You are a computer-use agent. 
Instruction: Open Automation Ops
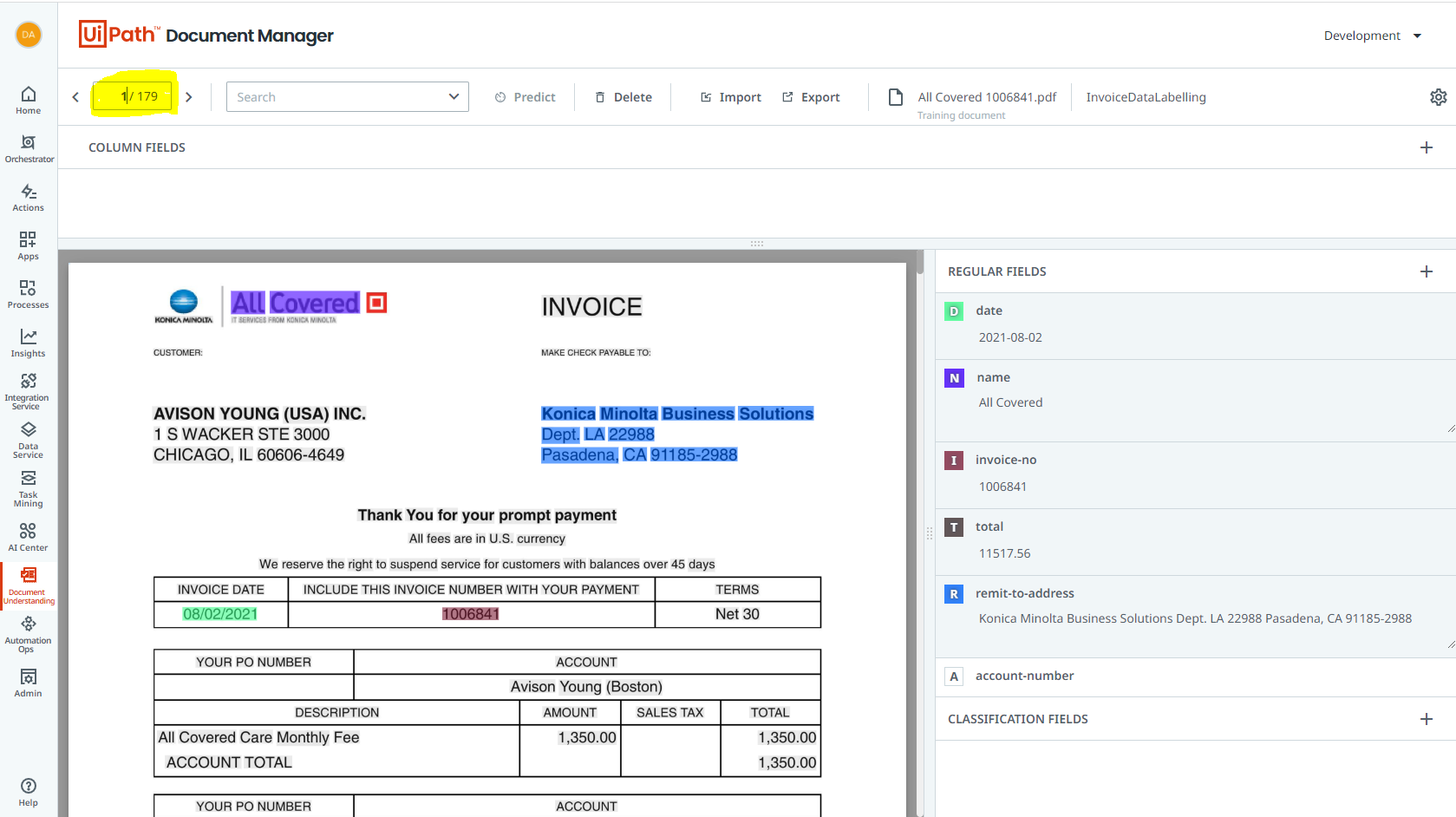tap(28, 634)
